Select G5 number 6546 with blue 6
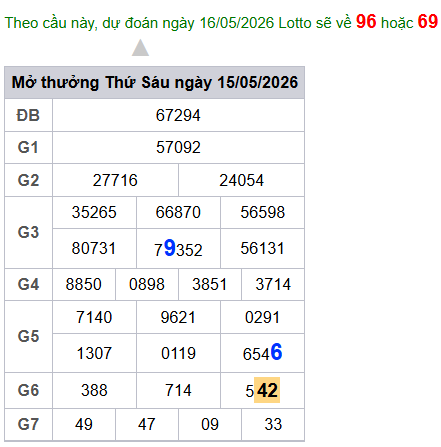Viewport: 441px width, 447px height. coord(262,352)
